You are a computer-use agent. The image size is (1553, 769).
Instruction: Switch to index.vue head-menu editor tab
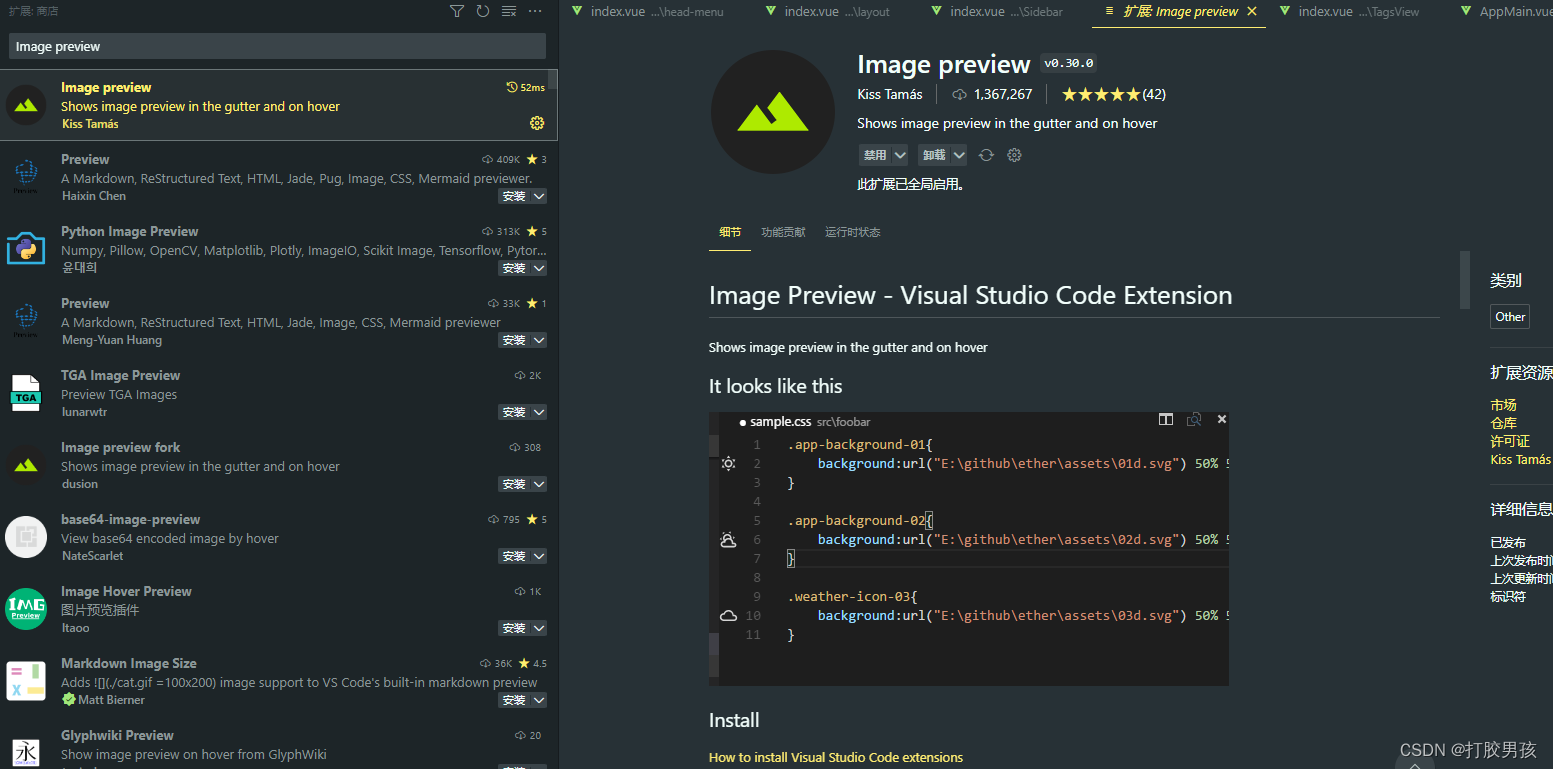point(646,12)
